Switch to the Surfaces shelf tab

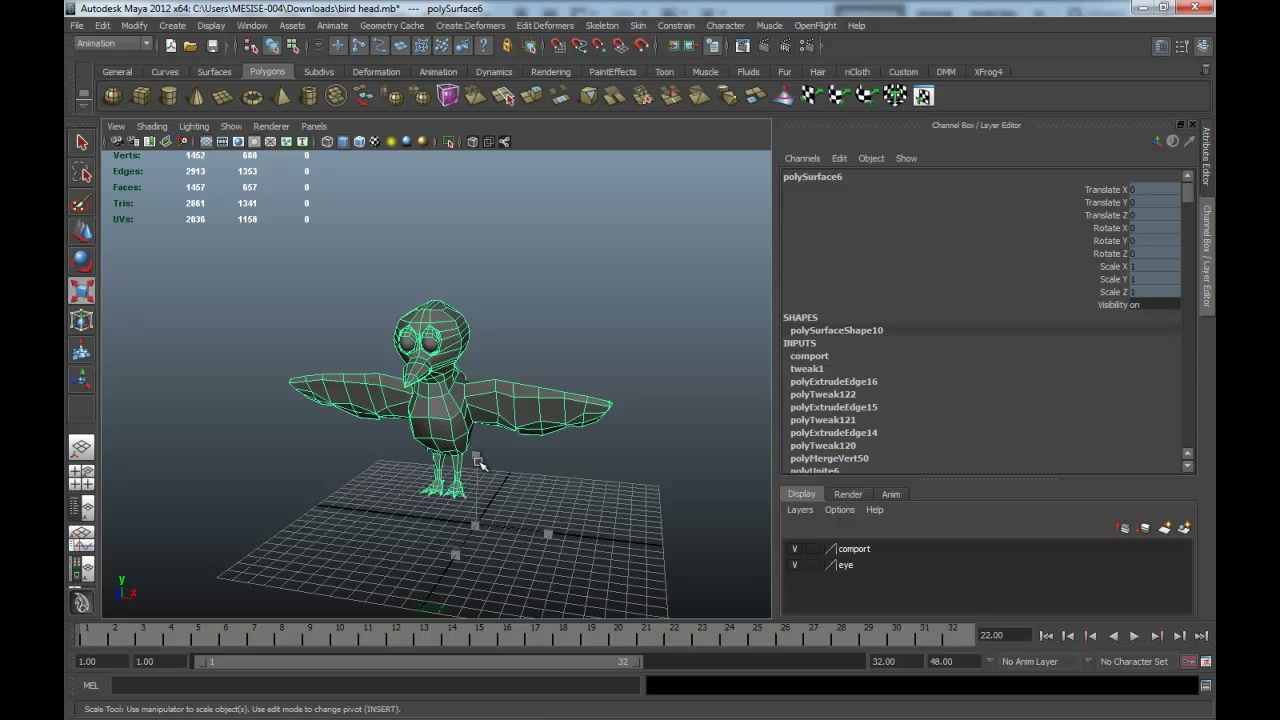pos(214,72)
